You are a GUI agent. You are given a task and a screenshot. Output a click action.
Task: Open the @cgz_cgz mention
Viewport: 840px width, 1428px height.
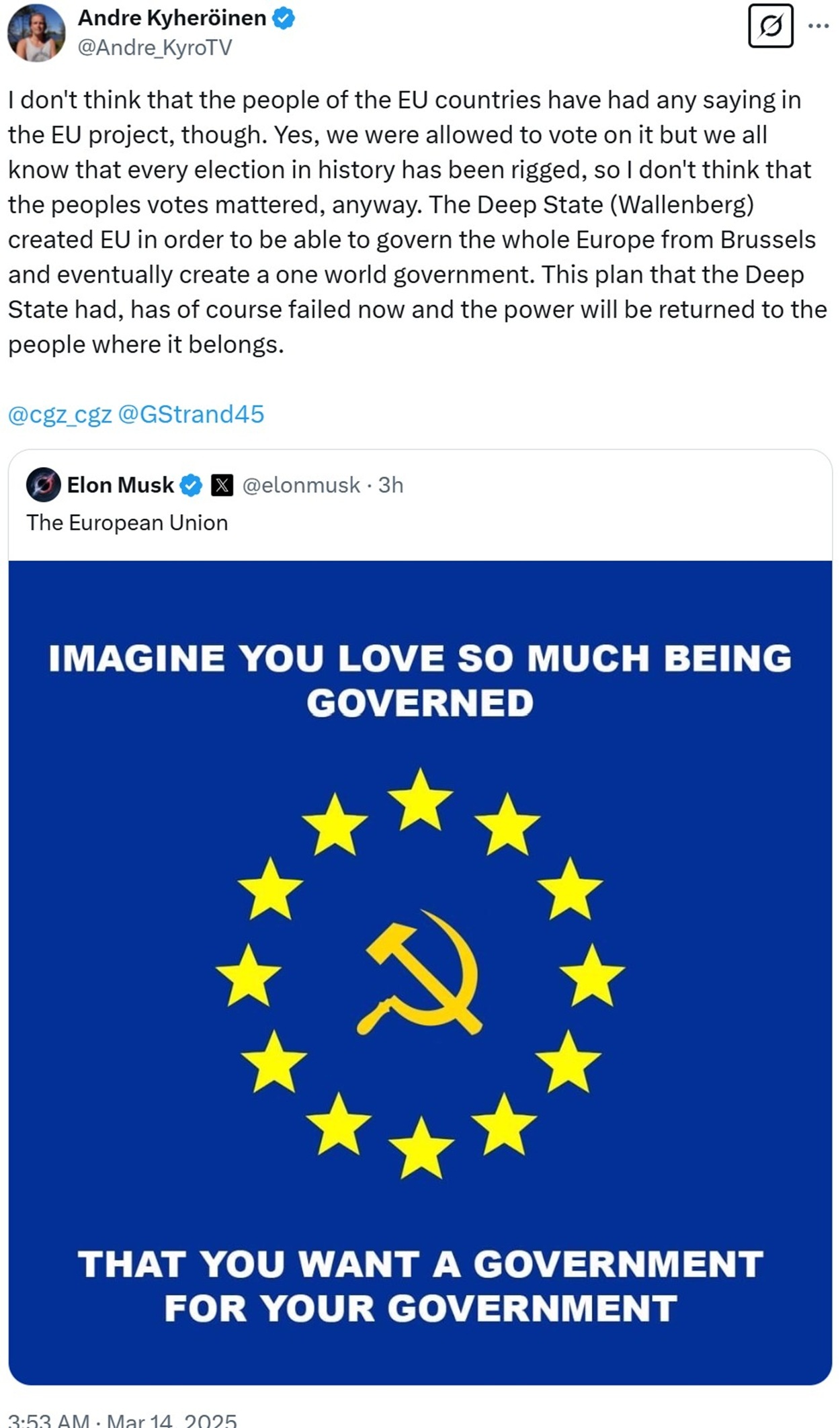[x=60, y=415]
